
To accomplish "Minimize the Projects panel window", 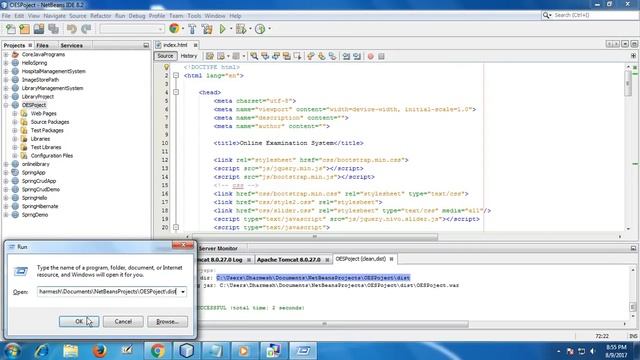I will [146, 45].
